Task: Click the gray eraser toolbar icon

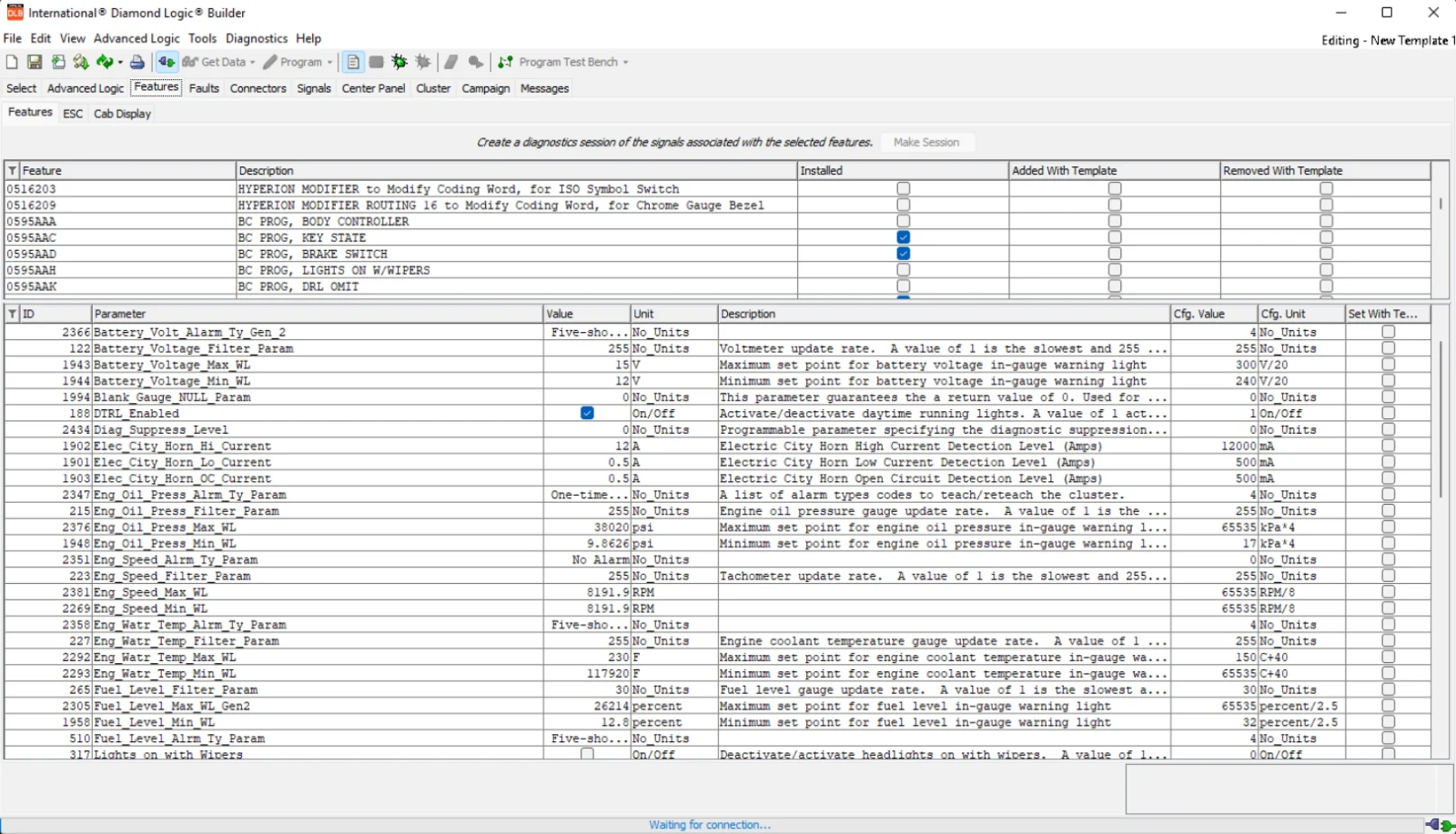Action: [x=451, y=62]
